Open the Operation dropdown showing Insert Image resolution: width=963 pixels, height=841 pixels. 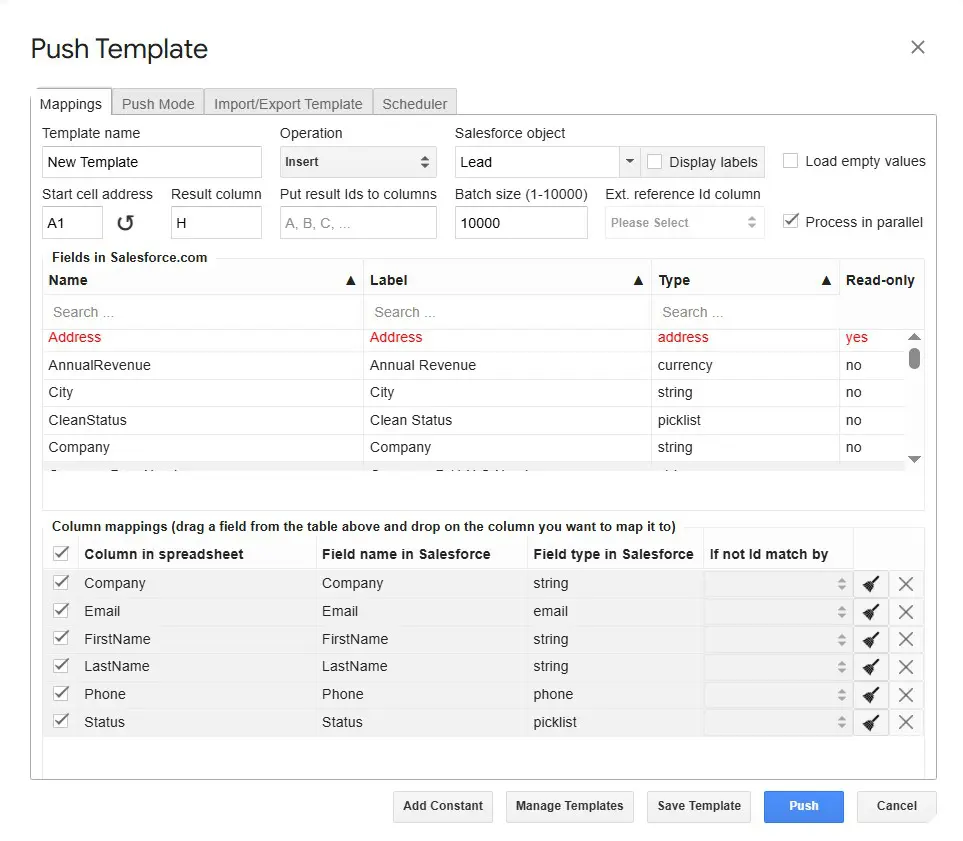coord(358,162)
